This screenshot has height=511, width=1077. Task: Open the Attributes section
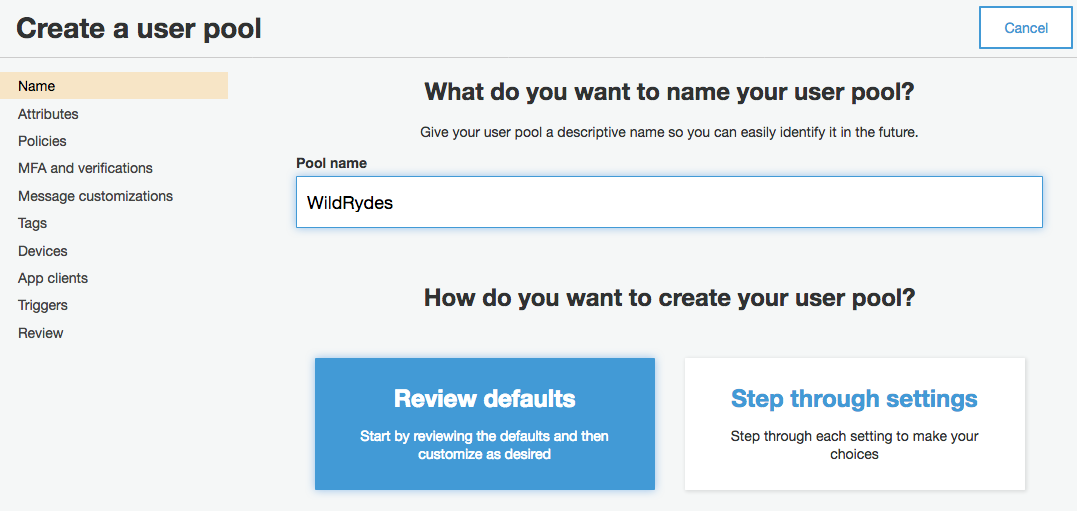tap(48, 113)
